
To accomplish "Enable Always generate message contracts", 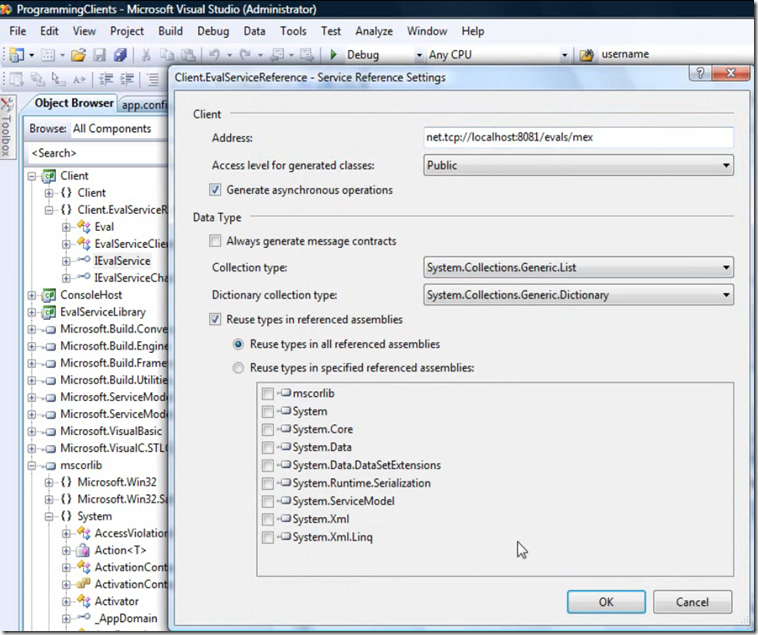I will tap(215, 241).
